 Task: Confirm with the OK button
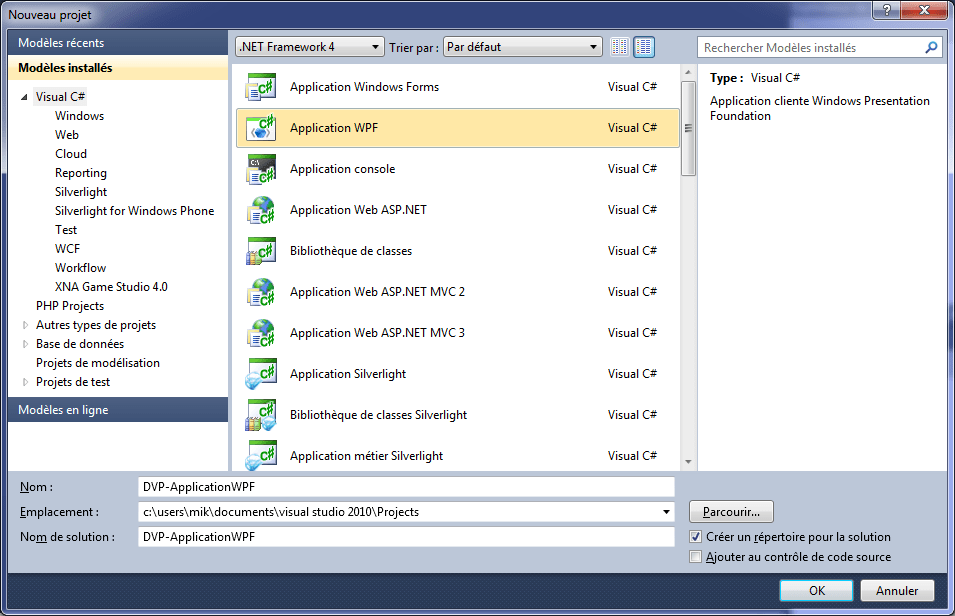point(816,590)
